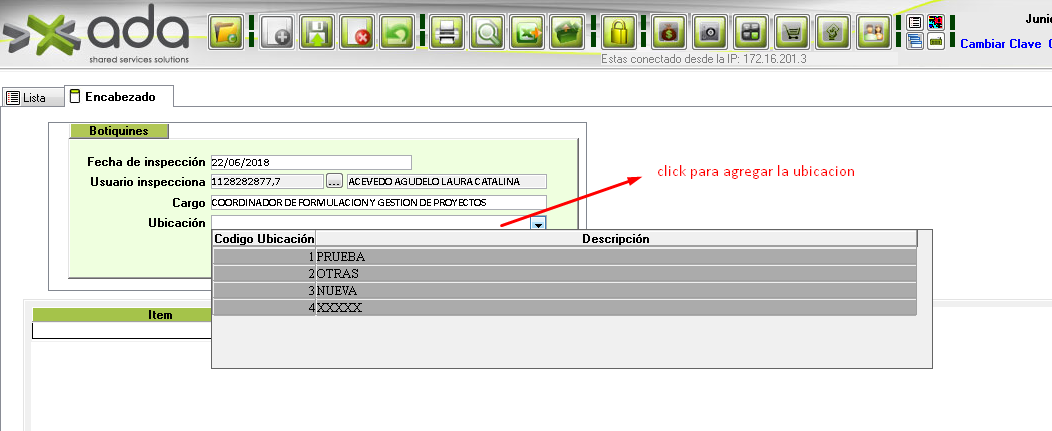The width and height of the screenshot is (1052, 431).
Task: Click the Cargo input field
Action: [x=378, y=202]
